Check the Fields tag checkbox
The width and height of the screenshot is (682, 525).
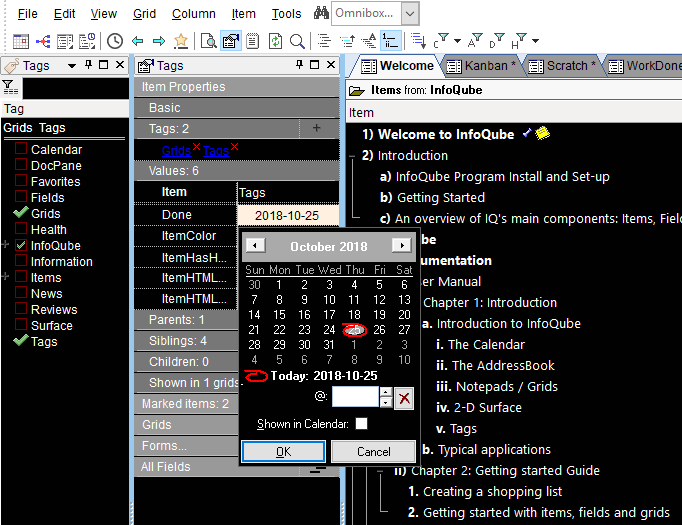coord(21,197)
